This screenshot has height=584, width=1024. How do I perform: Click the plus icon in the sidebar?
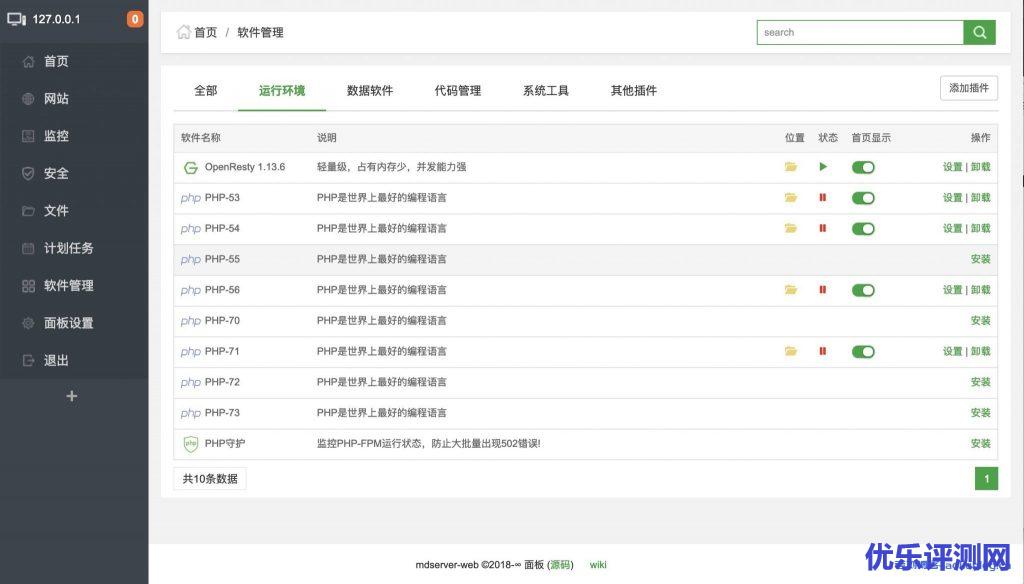click(x=71, y=396)
